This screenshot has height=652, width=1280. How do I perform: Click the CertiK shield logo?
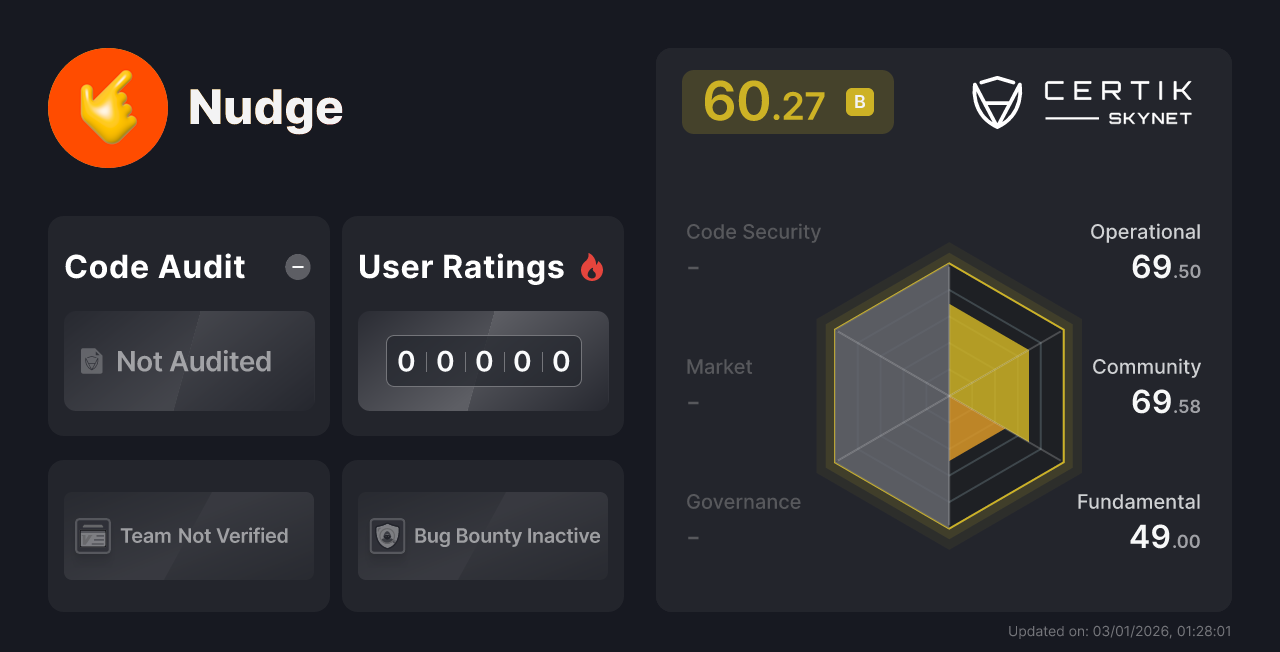[x=997, y=99]
